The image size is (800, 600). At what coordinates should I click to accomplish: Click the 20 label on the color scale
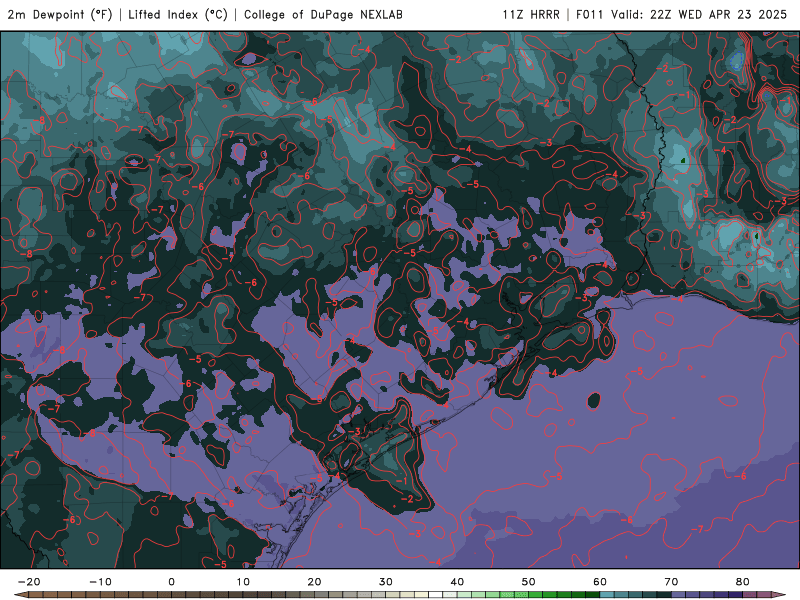[x=314, y=582]
